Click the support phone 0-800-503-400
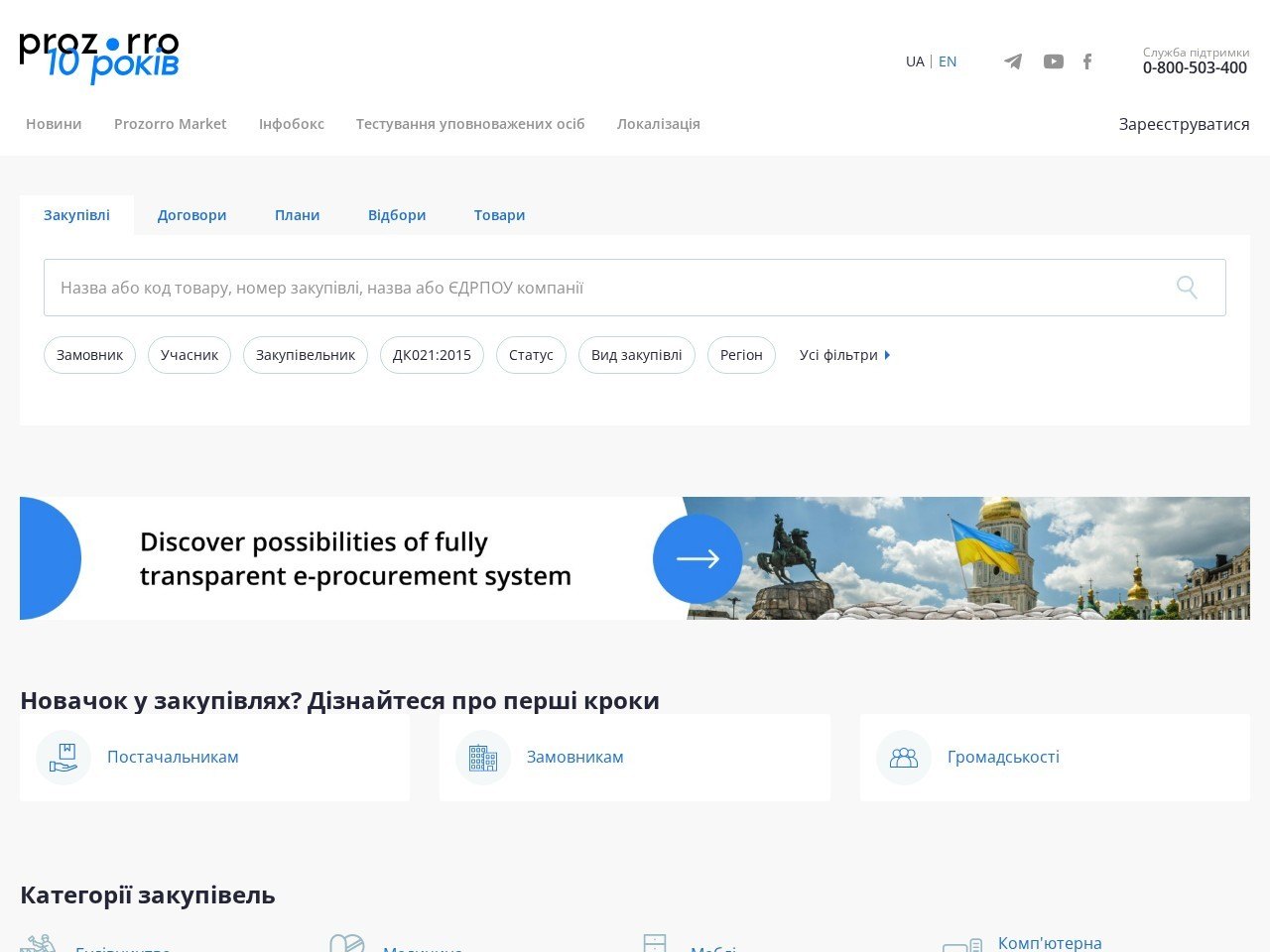Screen dimensions: 1270x952 pos(1195,67)
